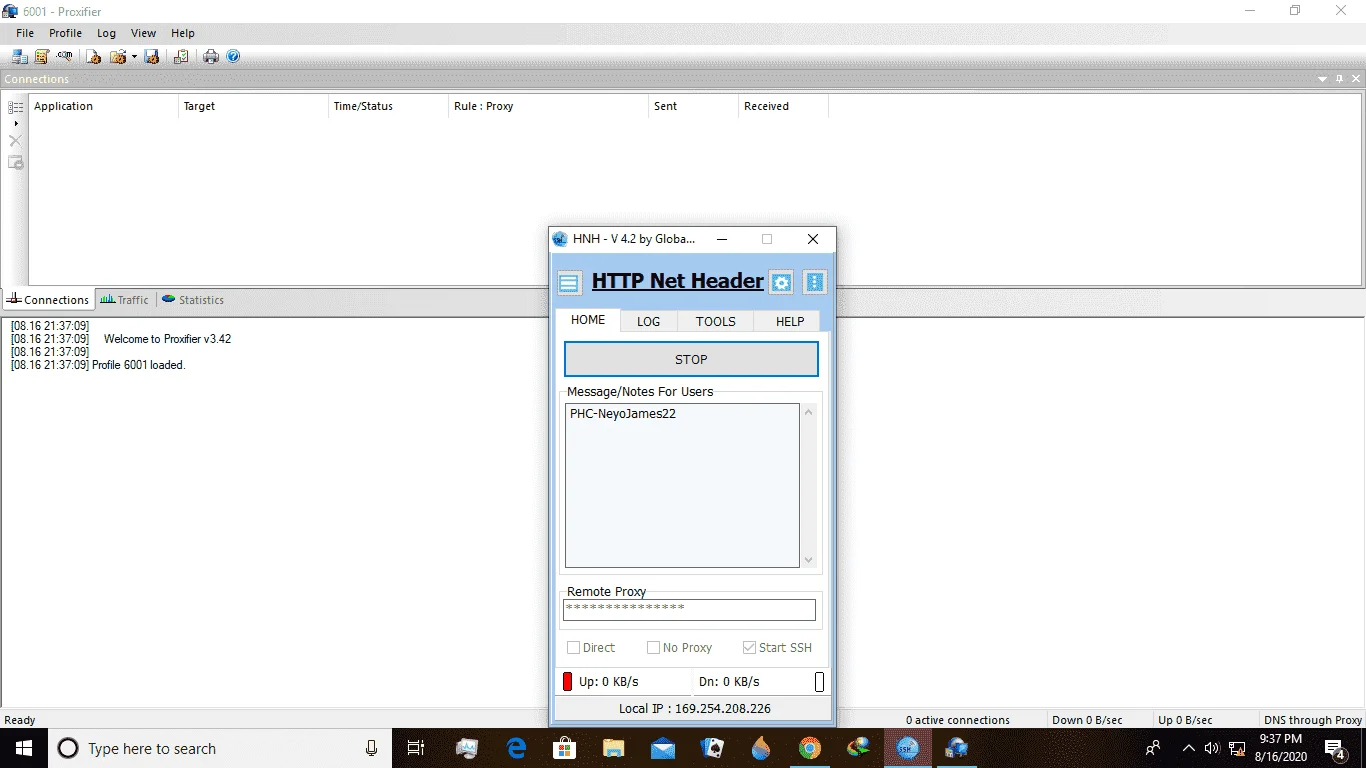Click the Save Profile disk icon
This screenshot has height=768, width=1366.
[152, 57]
